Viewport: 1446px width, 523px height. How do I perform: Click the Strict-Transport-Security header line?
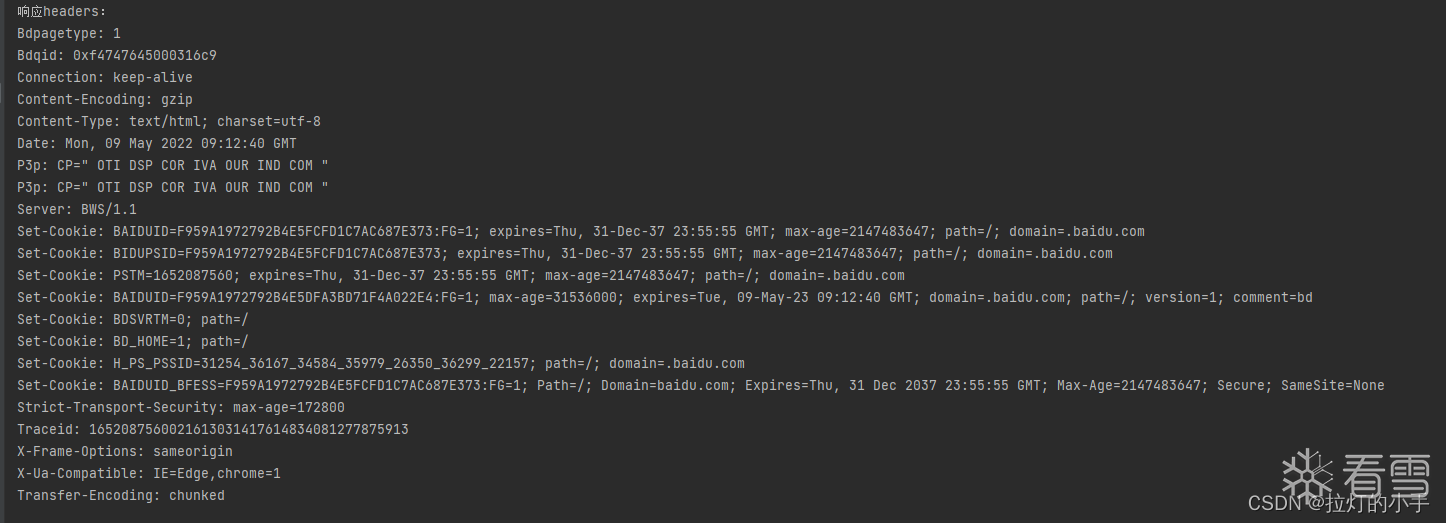click(x=181, y=407)
